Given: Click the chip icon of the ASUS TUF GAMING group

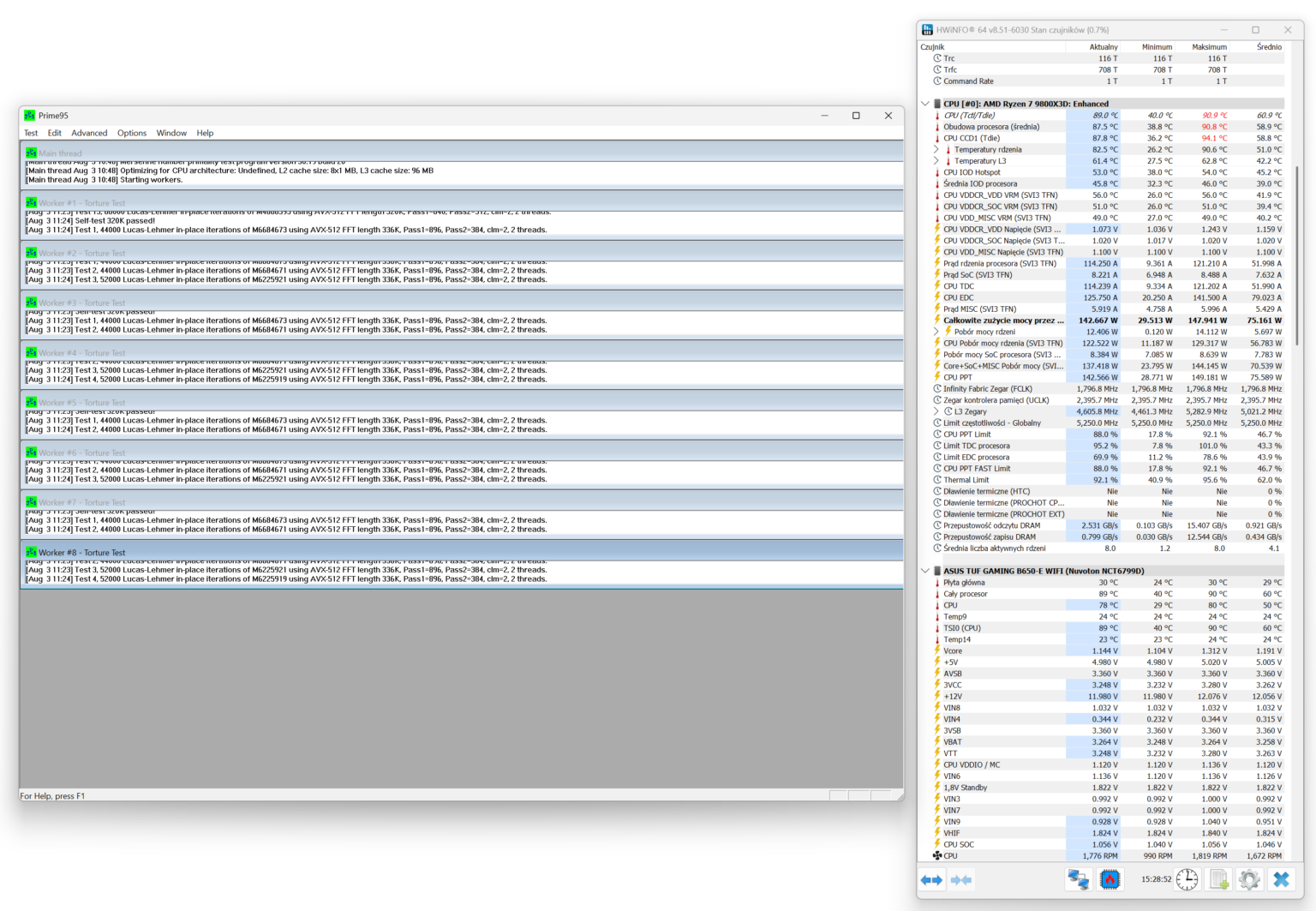Looking at the screenshot, I should [937, 571].
